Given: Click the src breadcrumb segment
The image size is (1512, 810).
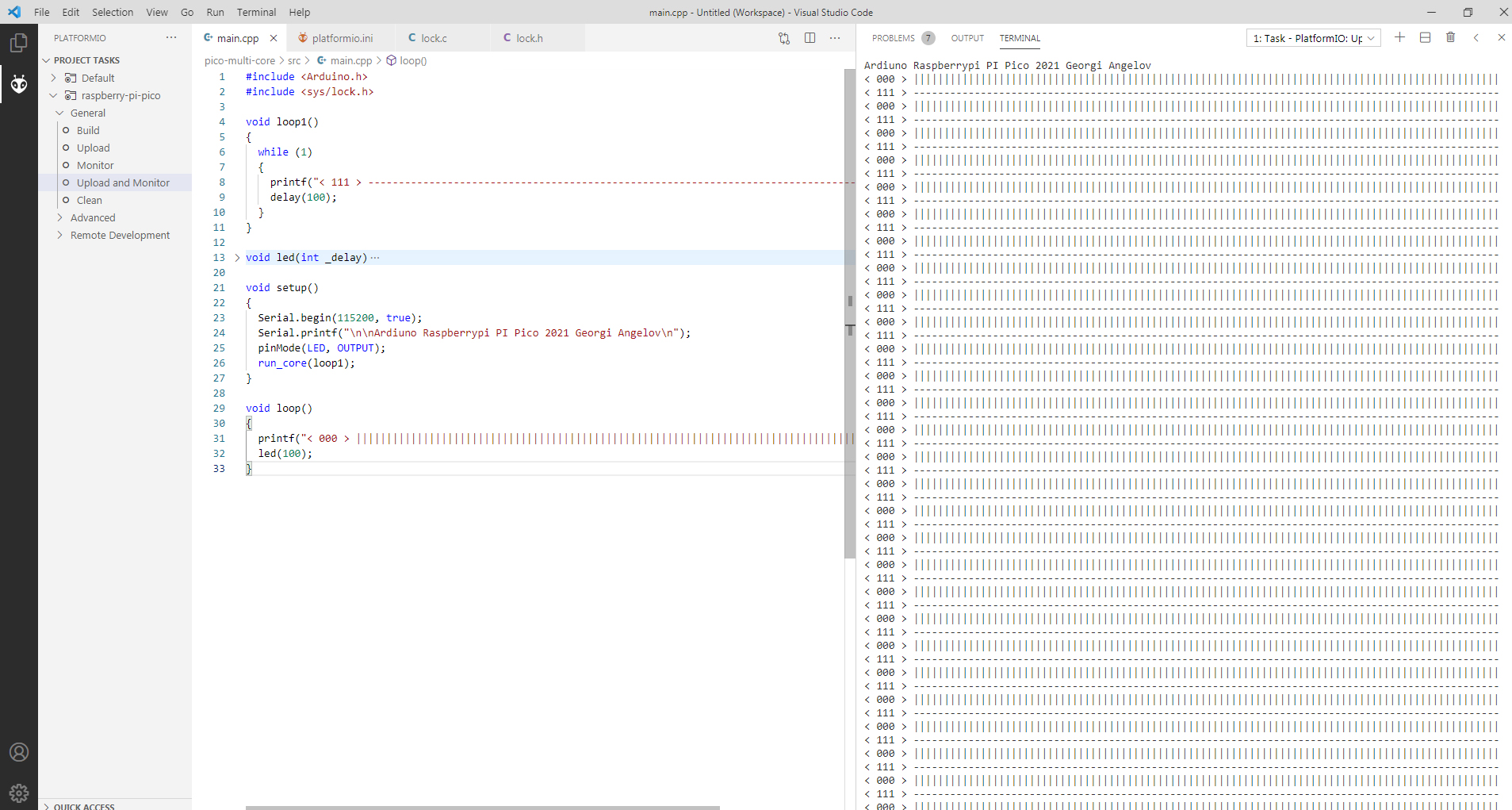Looking at the screenshot, I should click(294, 60).
